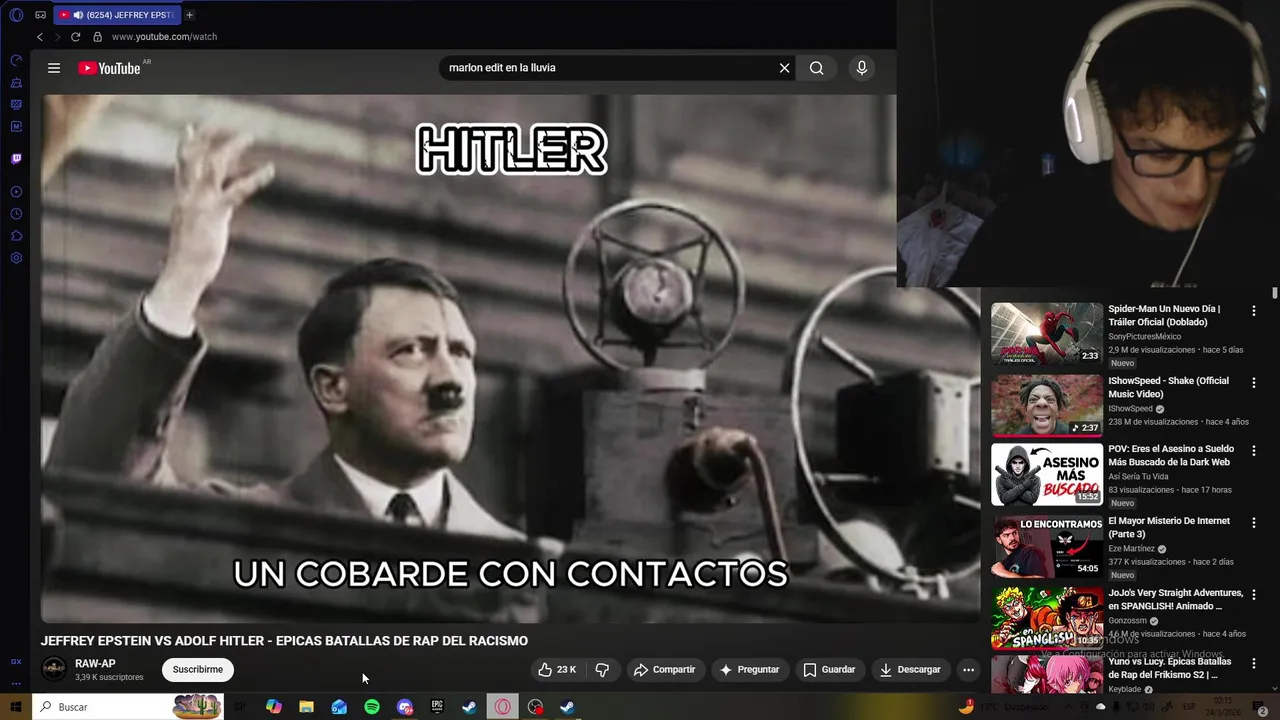Open GX Control speedometer in sidebar

pos(16,60)
